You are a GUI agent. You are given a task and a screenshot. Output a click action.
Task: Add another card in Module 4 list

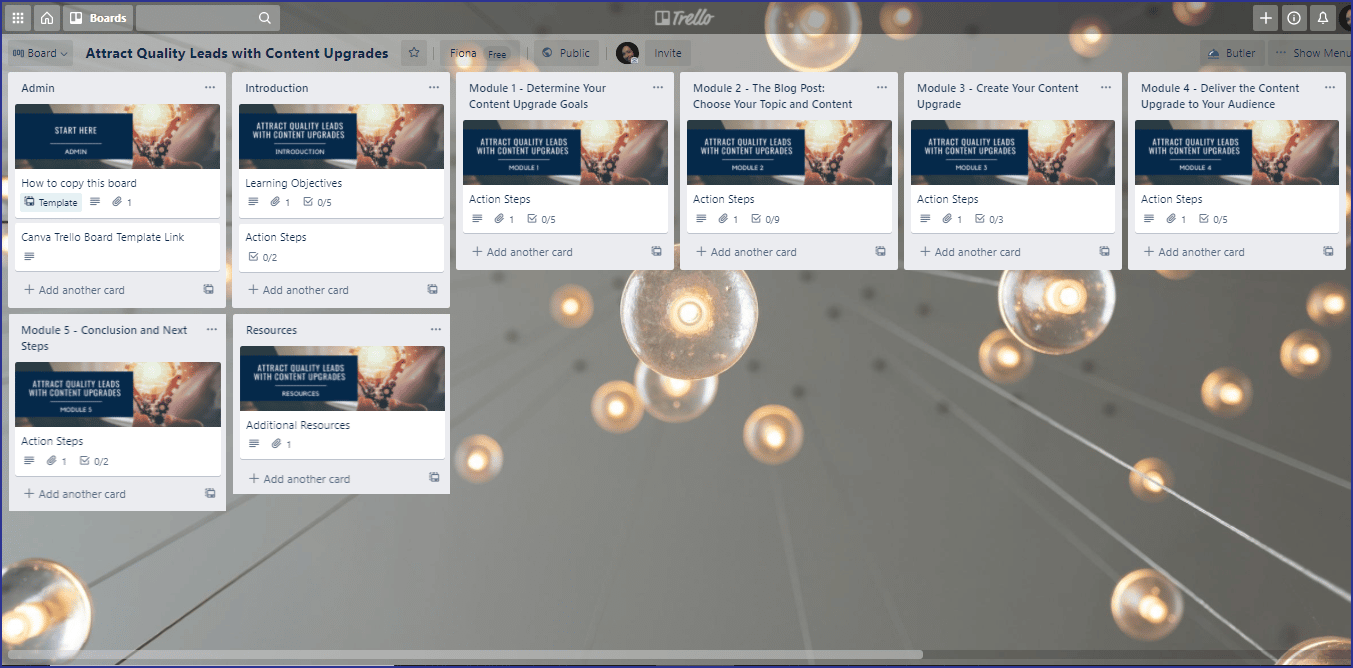click(x=1195, y=252)
